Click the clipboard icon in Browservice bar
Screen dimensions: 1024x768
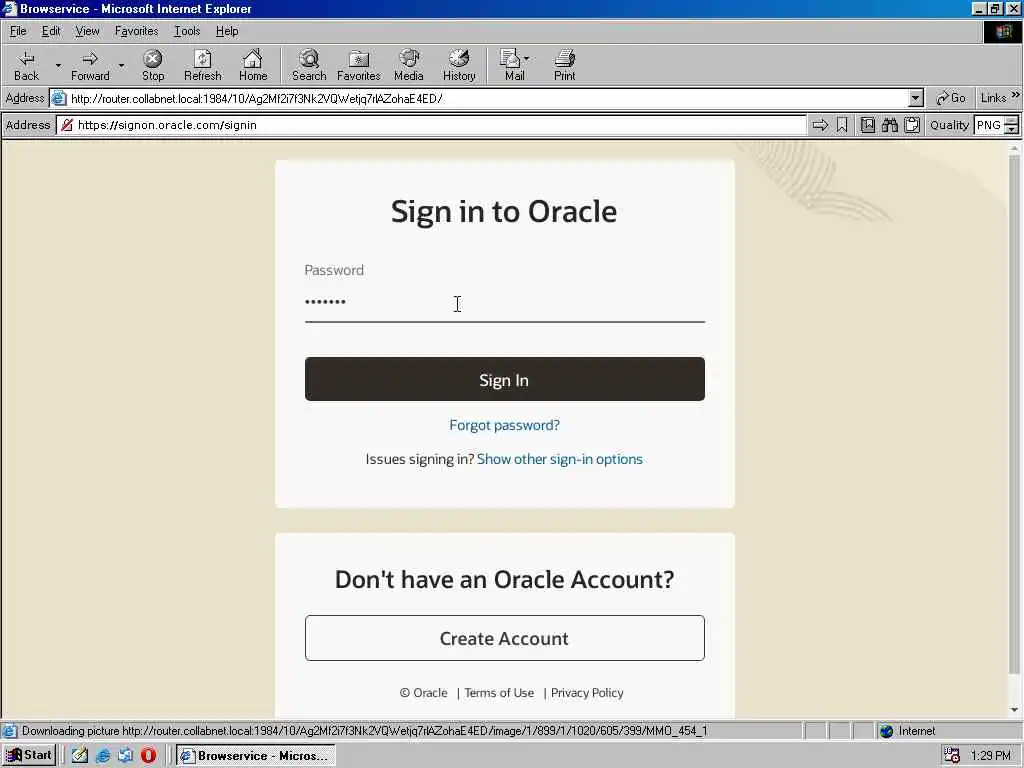[912, 125]
